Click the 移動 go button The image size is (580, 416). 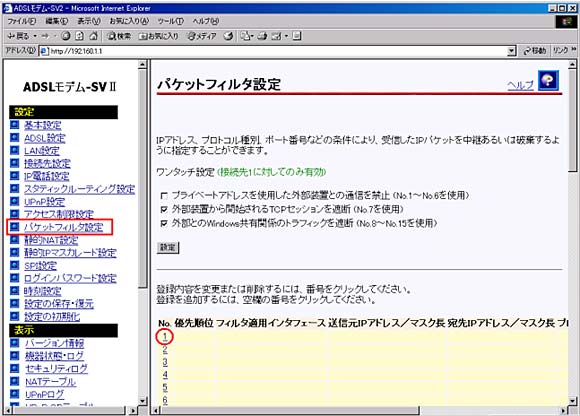click(x=535, y=51)
